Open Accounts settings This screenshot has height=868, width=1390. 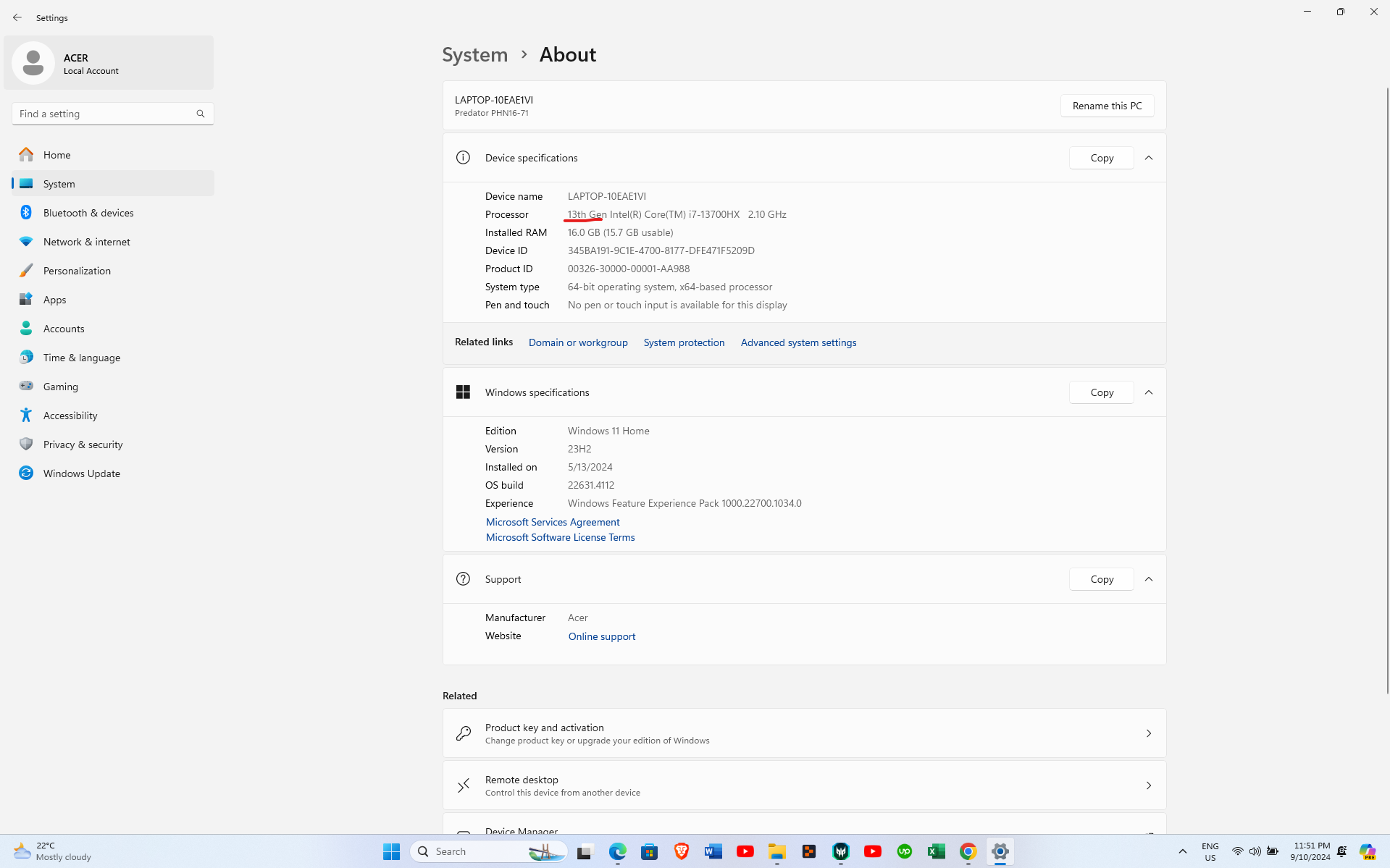[113, 329]
